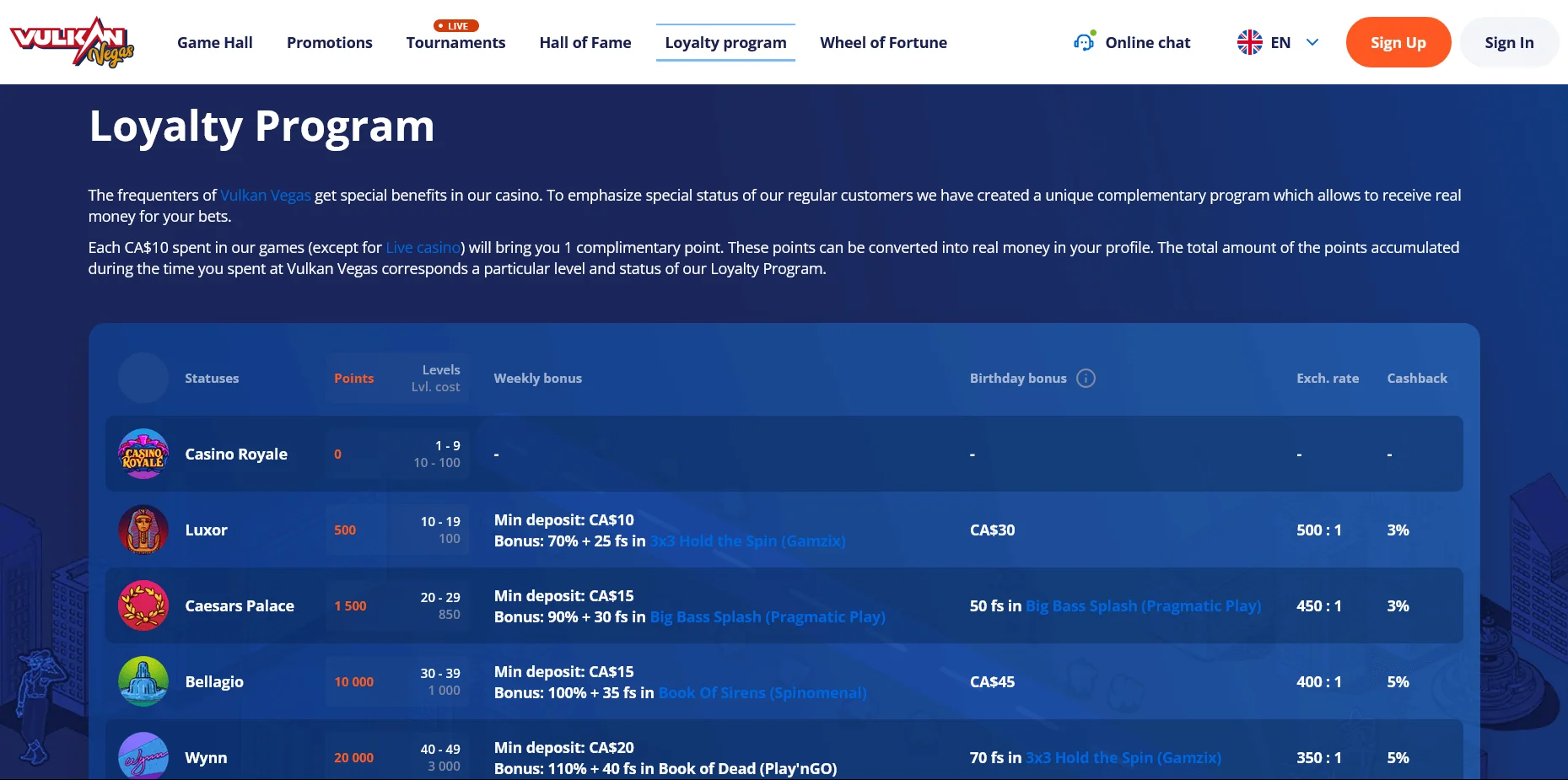The image size is (1568, 780).
Task: Open 3x3 Hold the Spin link in Wynn row
Action: coord(1123,758)
